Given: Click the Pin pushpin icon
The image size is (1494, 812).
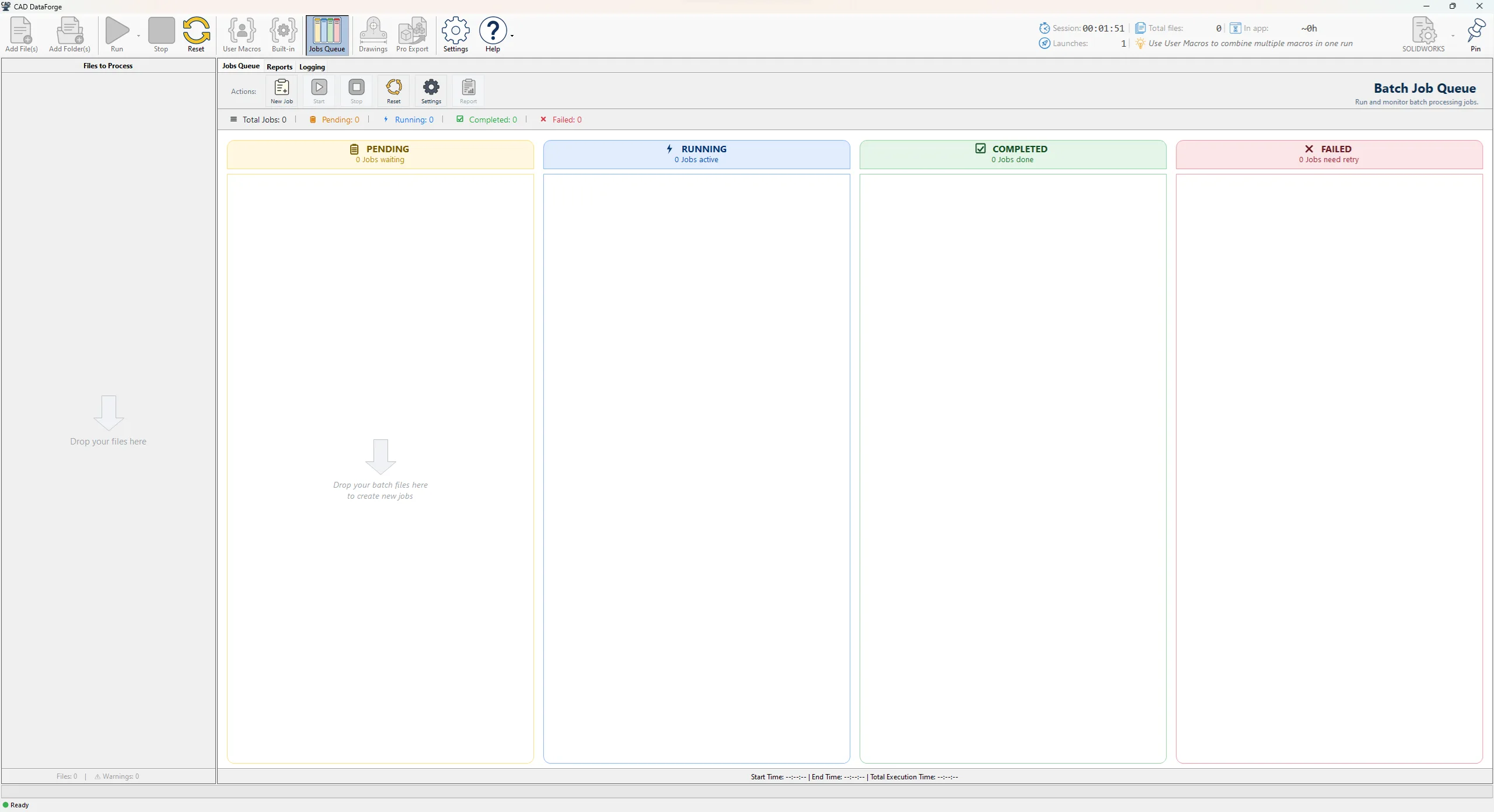Looking at the screenshot, I should 1476,30.
